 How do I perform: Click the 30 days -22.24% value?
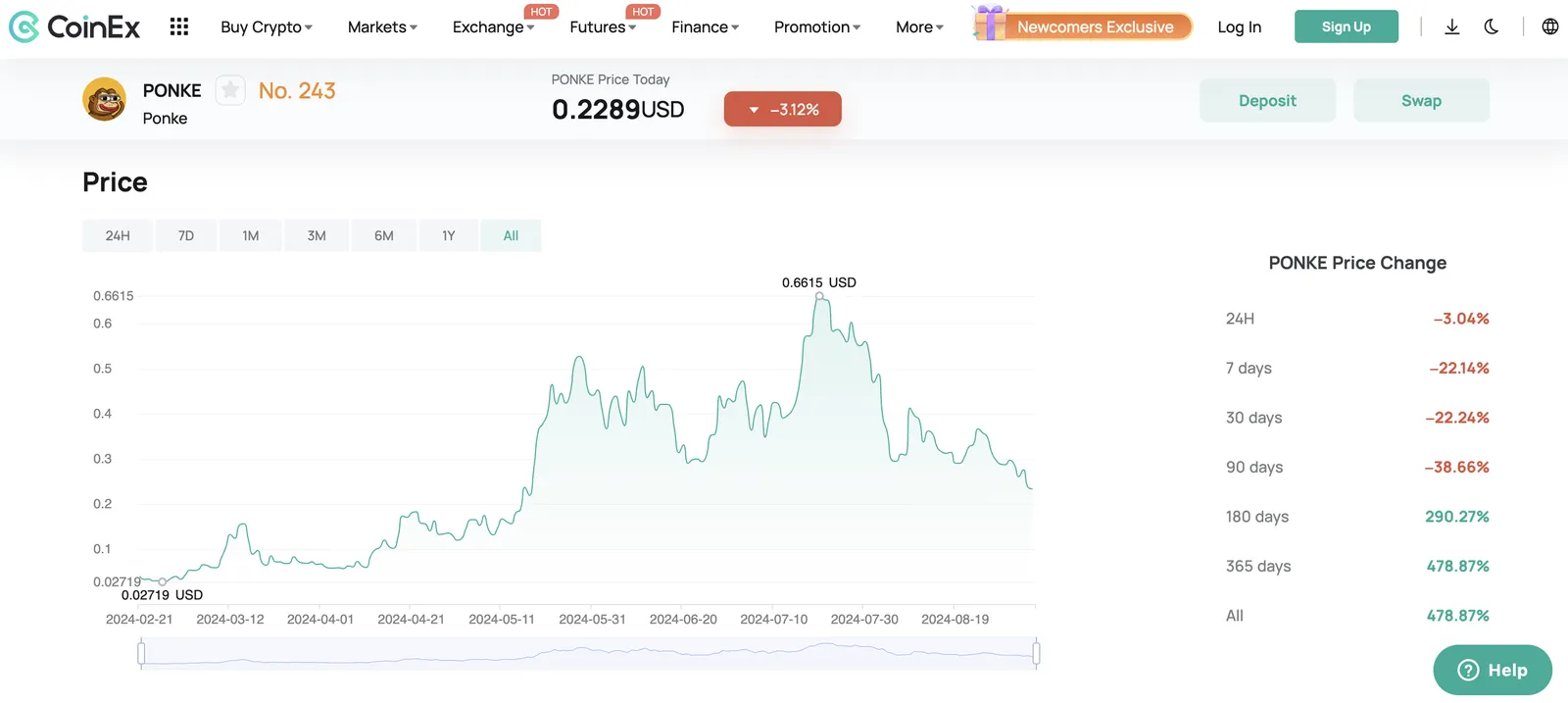(x=1457, y=418)
